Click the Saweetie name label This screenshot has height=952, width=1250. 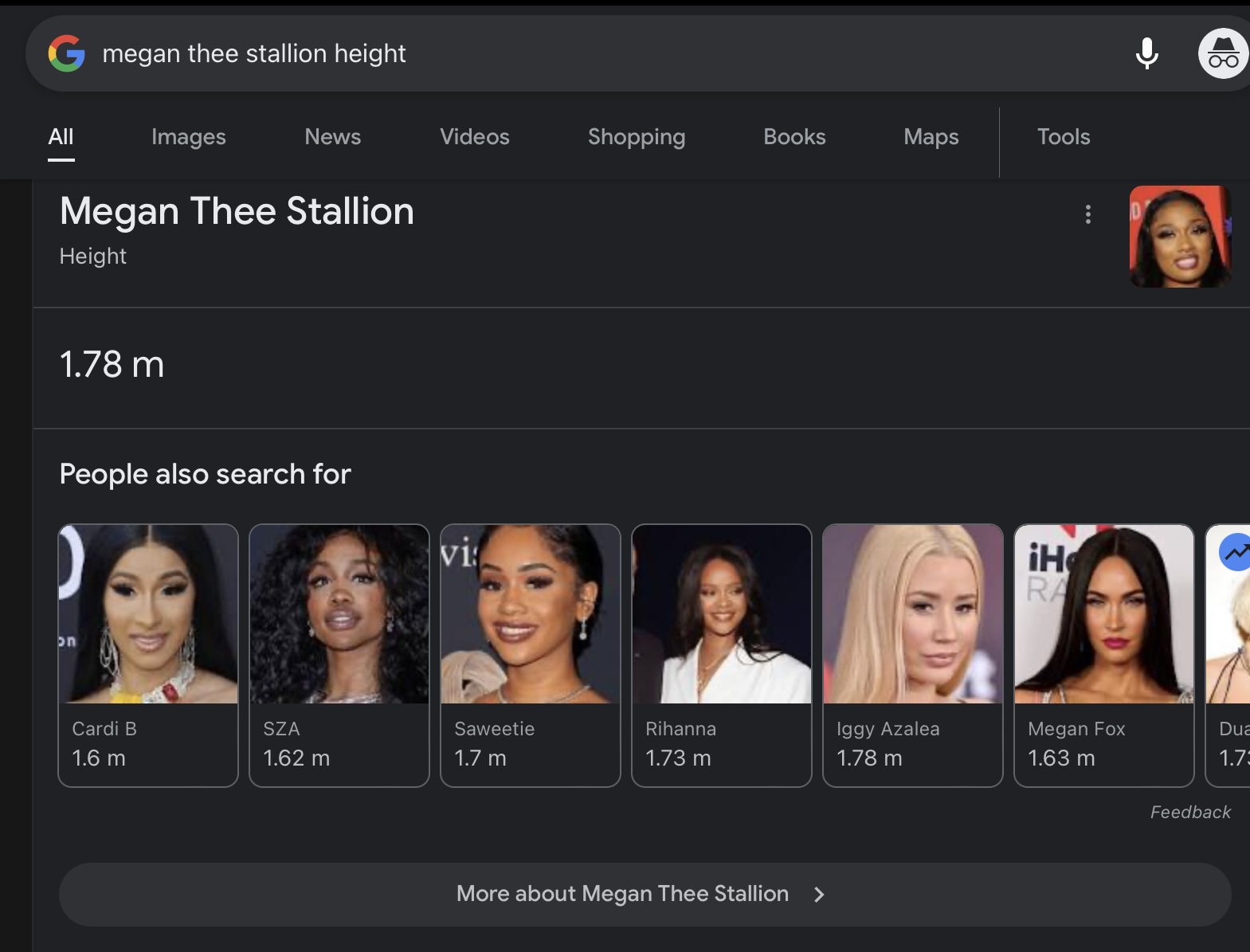(494, 729)
